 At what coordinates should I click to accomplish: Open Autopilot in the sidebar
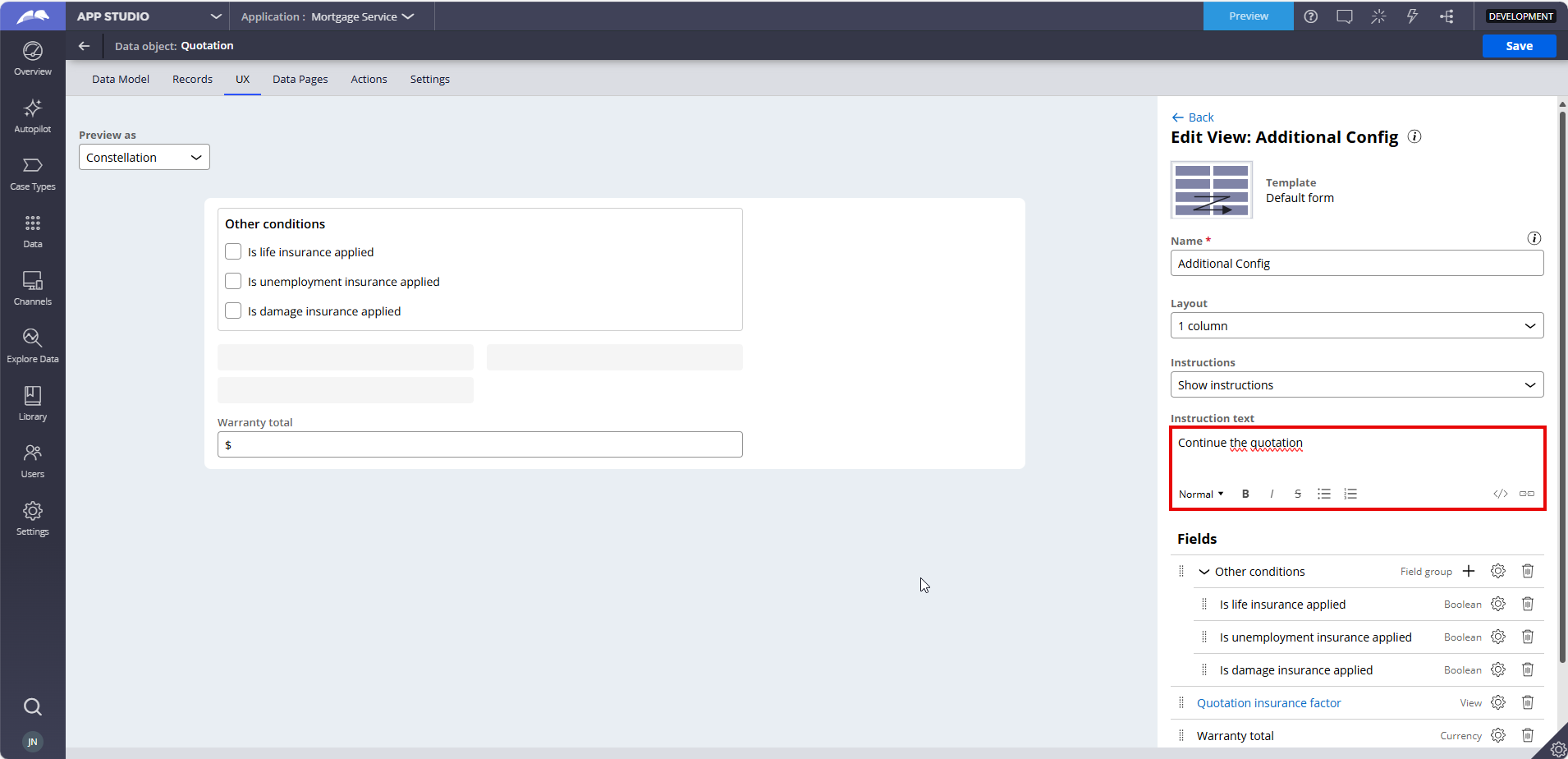(33, 117)
